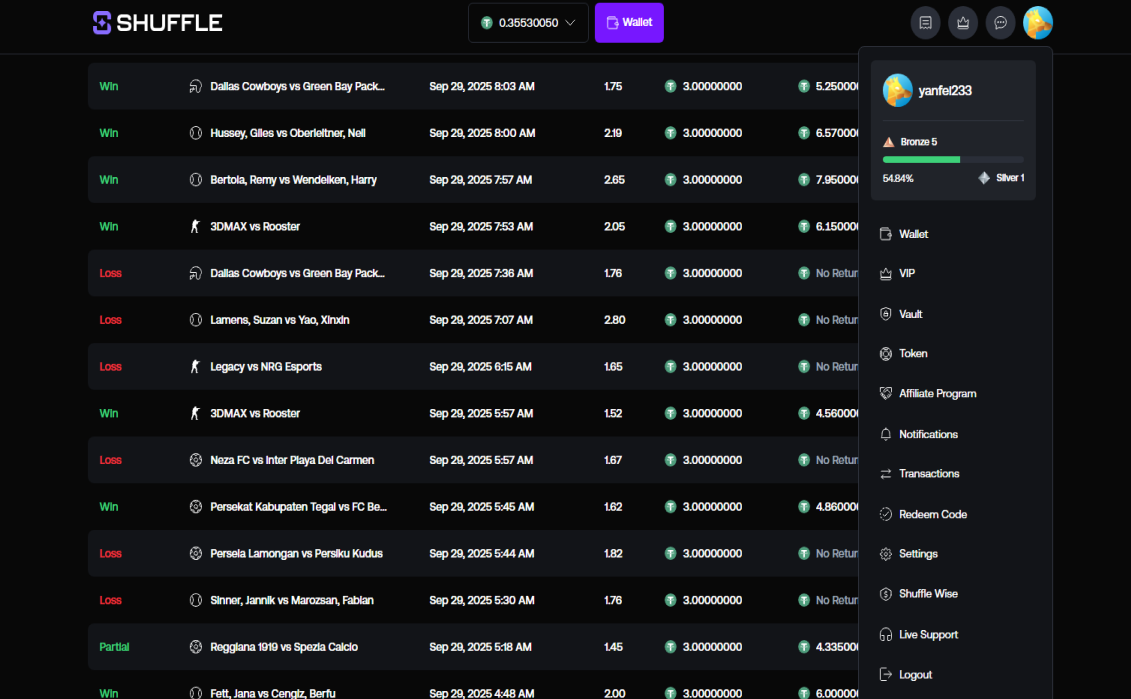Open the bet slip receipt icon
The height and width of the screenshot is (699, 1131).
[x=925, y=23]
